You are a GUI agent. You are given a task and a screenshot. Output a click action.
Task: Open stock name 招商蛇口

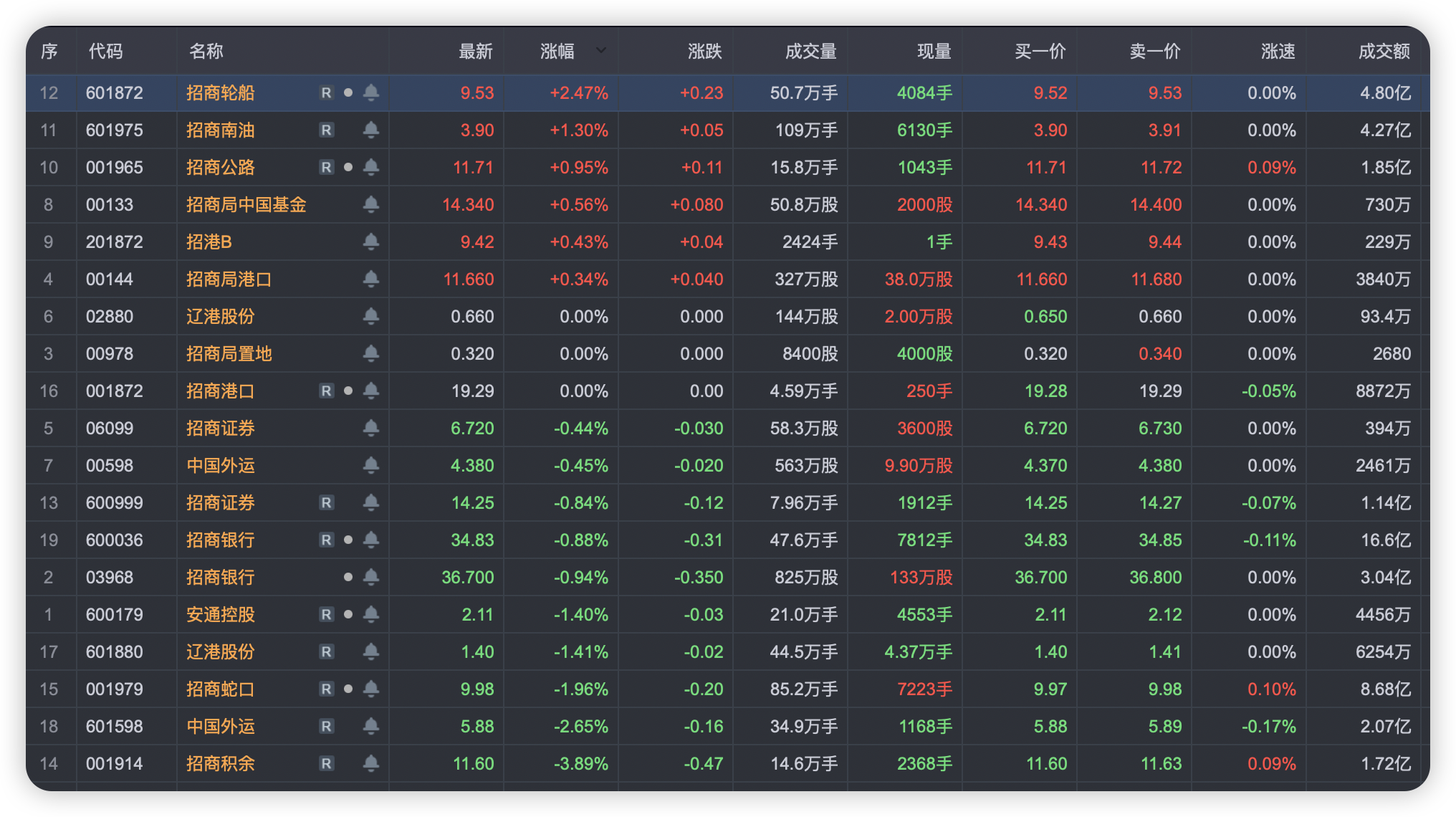[x=221, y=689]
